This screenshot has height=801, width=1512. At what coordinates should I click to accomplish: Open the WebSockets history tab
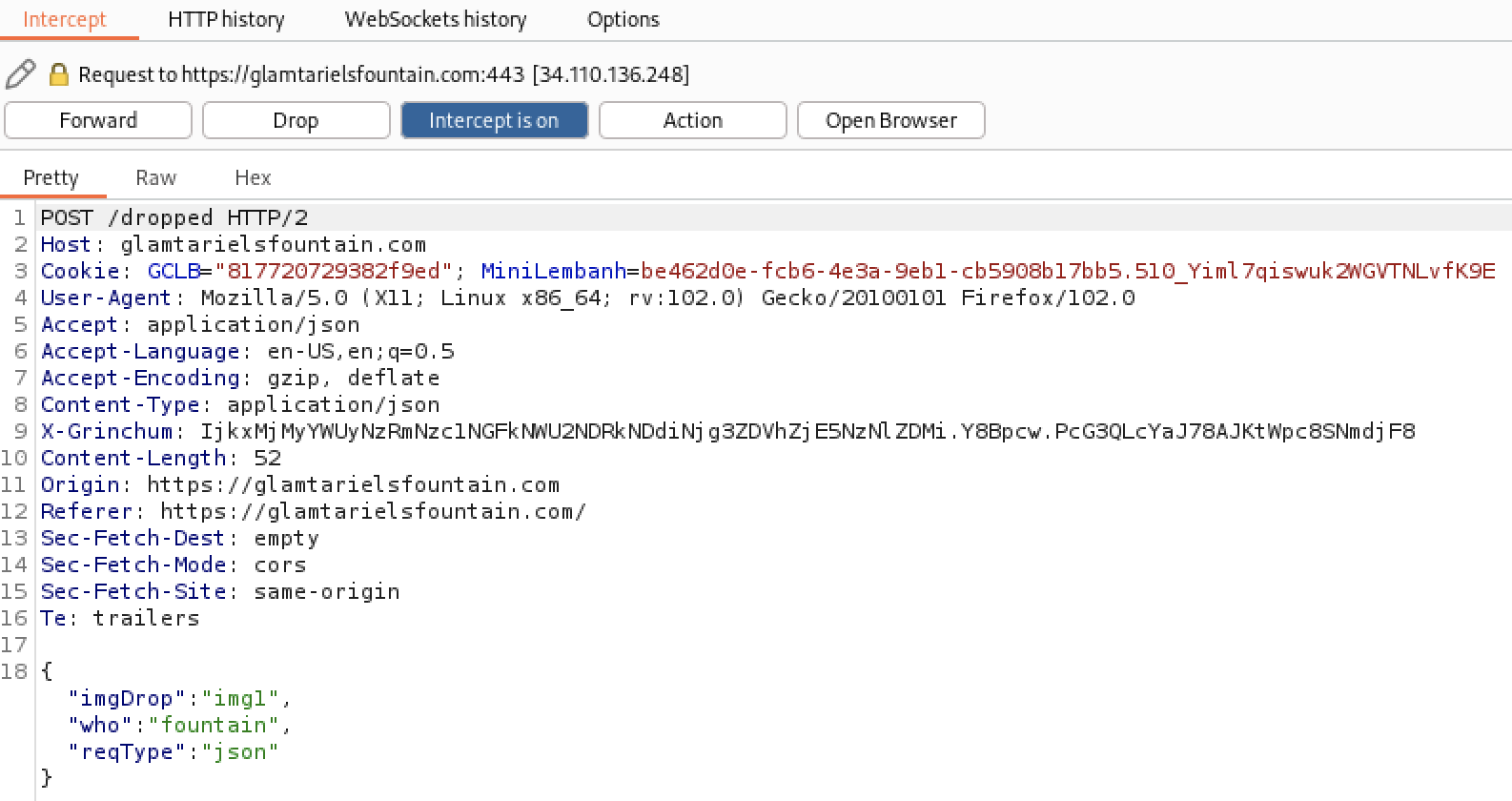pos(435,19)
